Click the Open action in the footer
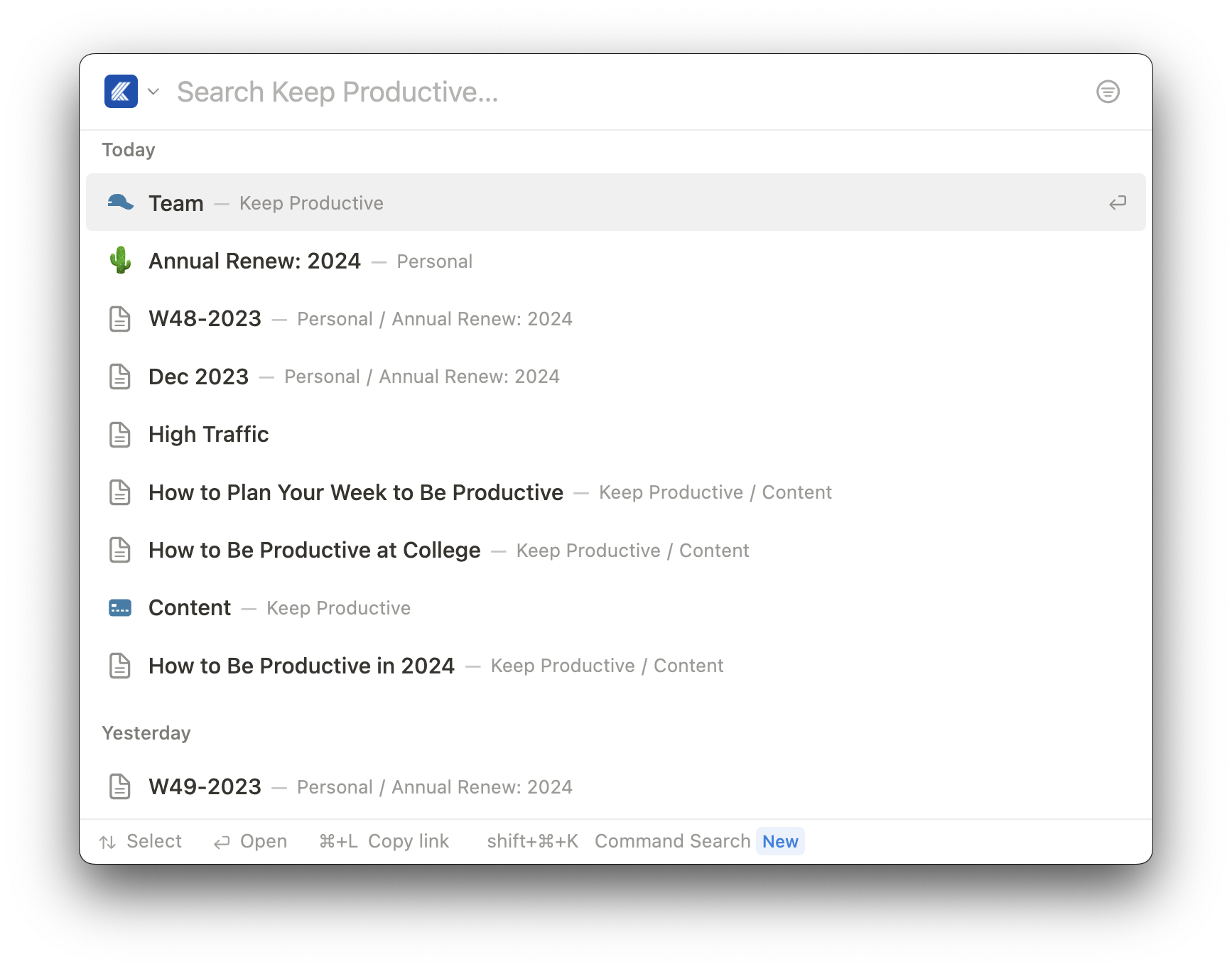The width and height of the screenshot is (1232, 969). [264, 841]
